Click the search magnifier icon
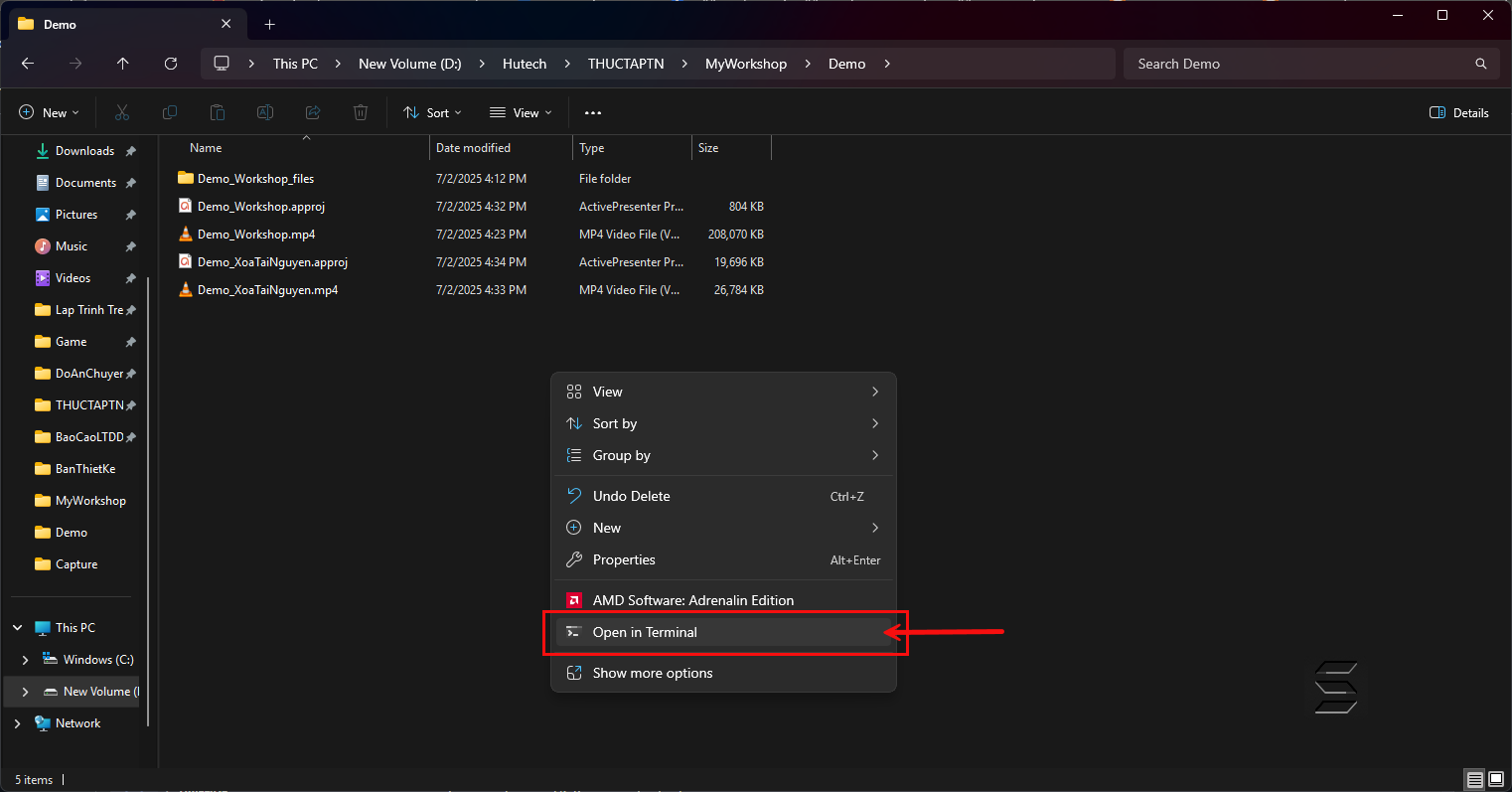 pos(1481,64)
